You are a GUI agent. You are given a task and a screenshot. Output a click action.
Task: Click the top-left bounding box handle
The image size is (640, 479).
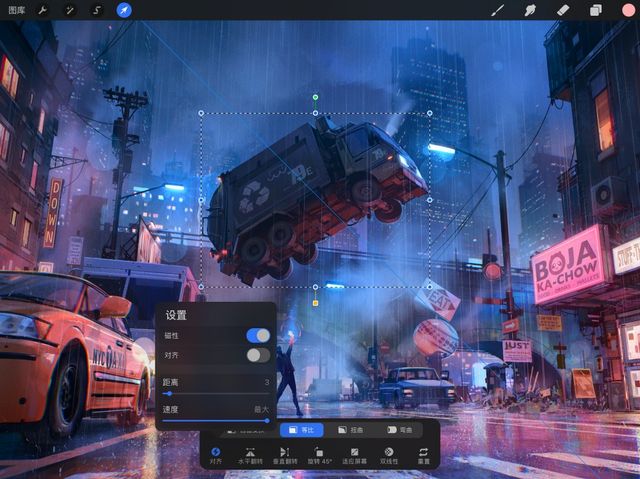tap(201, 113)
